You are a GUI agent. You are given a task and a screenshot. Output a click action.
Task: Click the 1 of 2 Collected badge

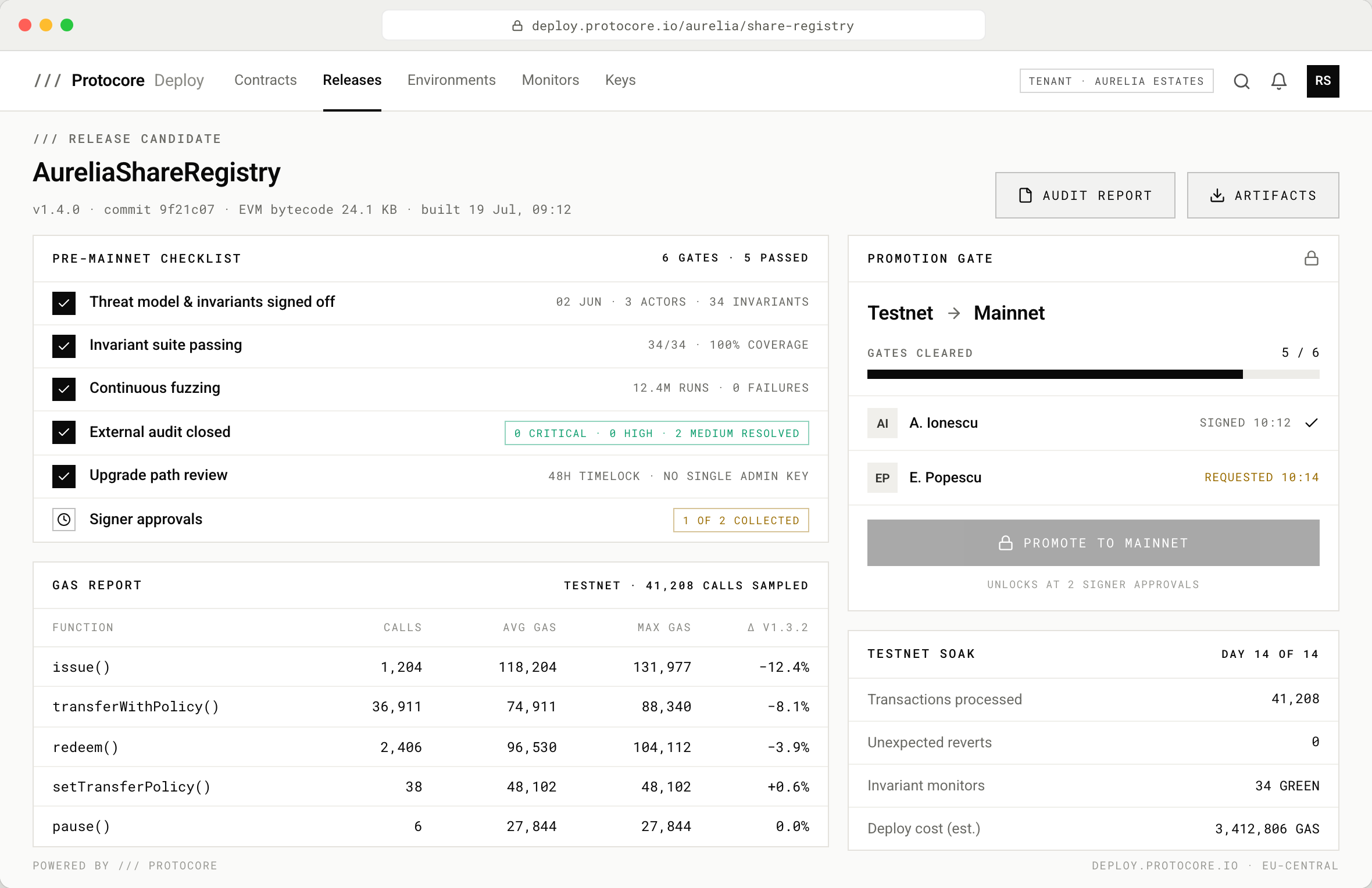click(741, 520)
